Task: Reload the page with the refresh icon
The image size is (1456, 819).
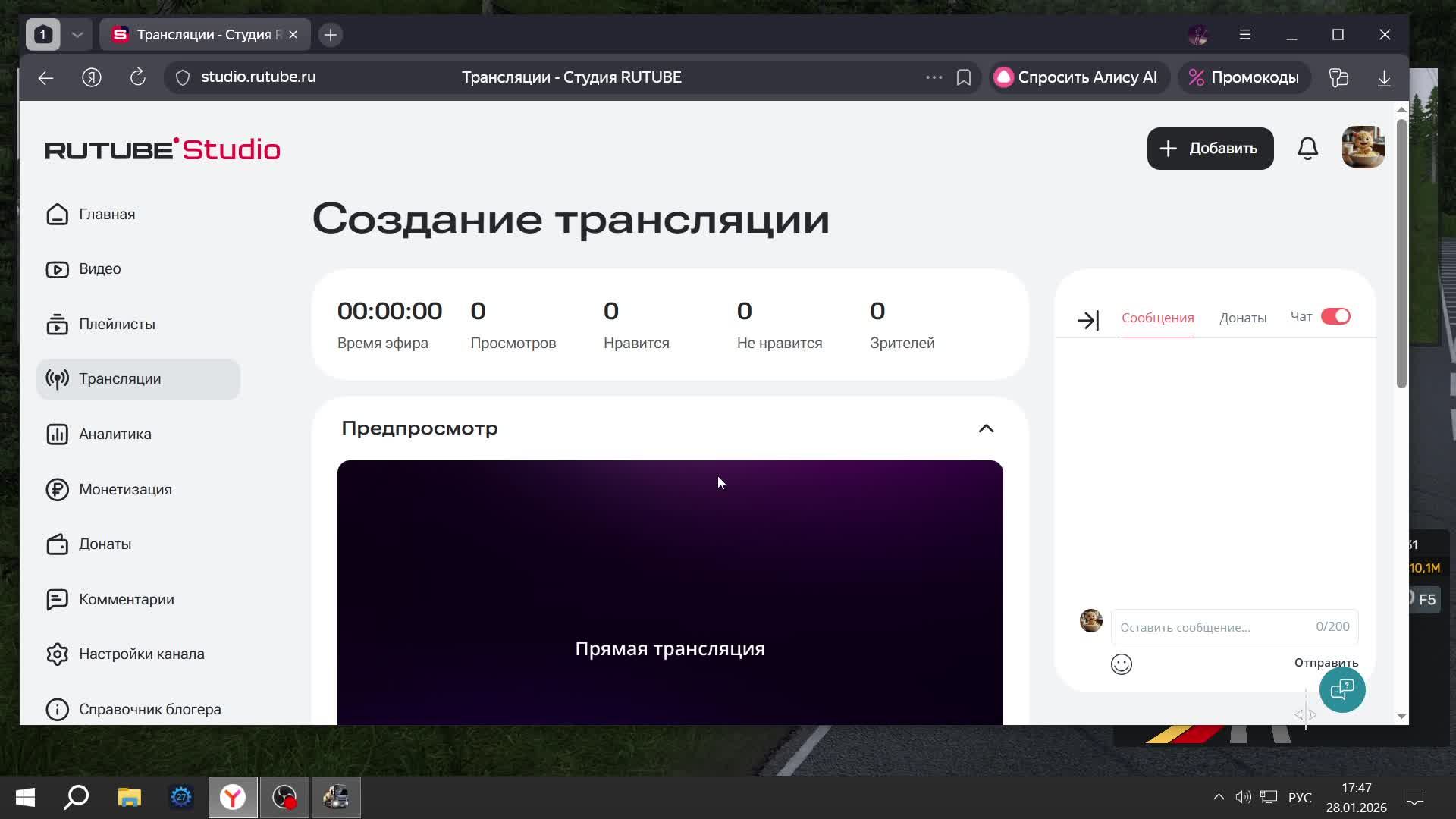Action: pos(137,77)
